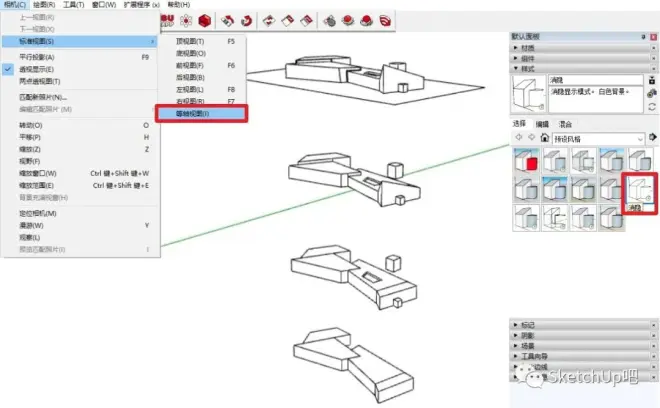
Task: Choose 顶视图(T) top view
Action: 203,41
